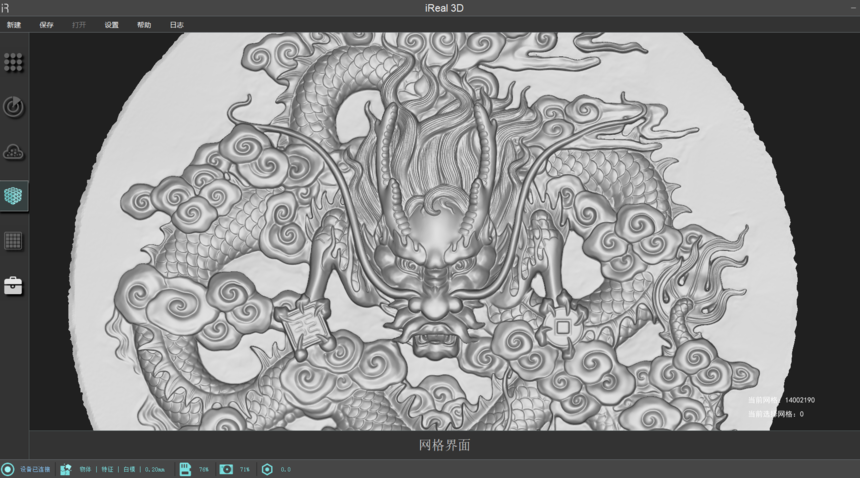
Task: Click the marker dots grid icon in sidebar
Action: point(13,62)
